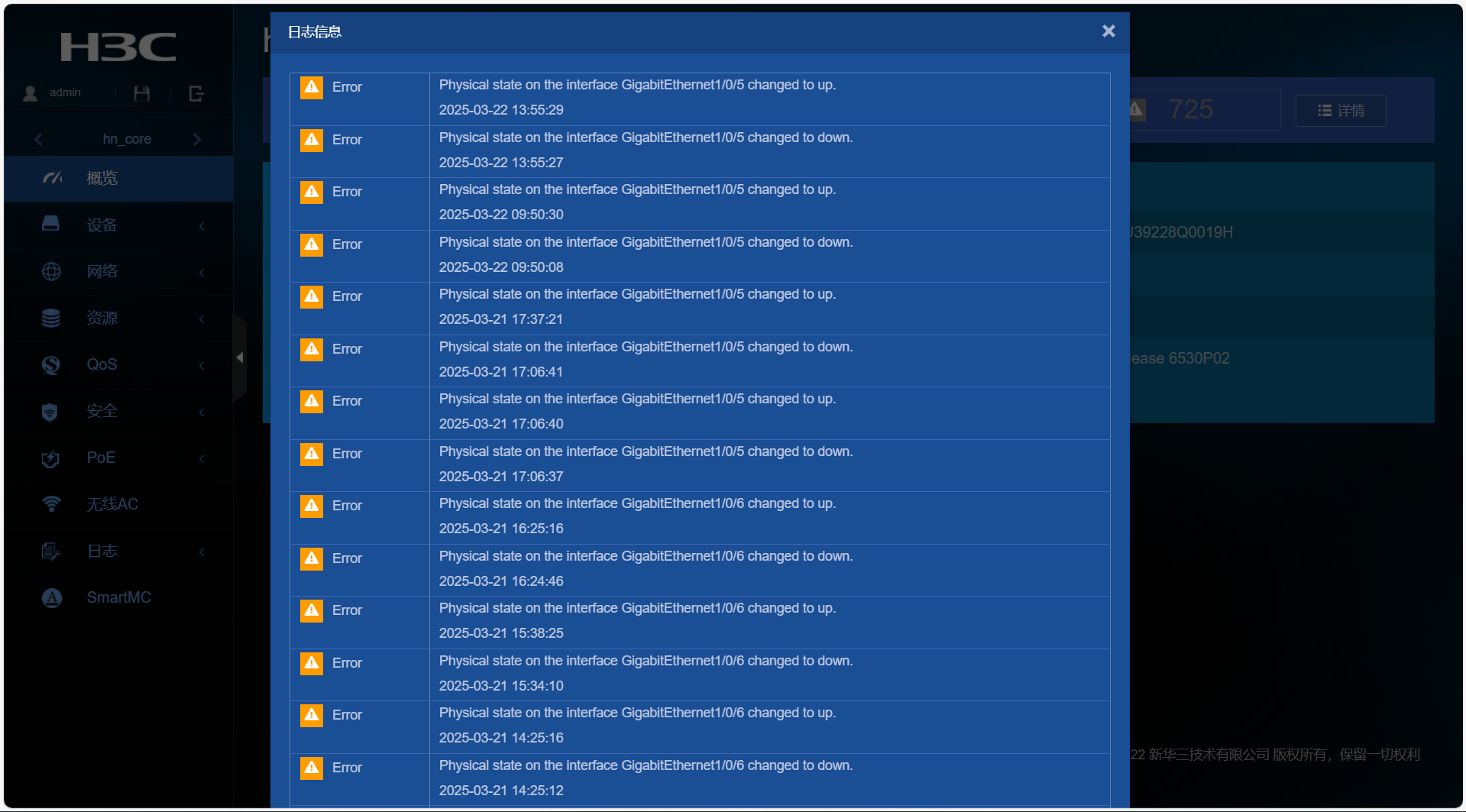Click warning icon for 13:55:29 log entry
The height and width of the screenshot is (812, 1466).
tap(312, 87)
